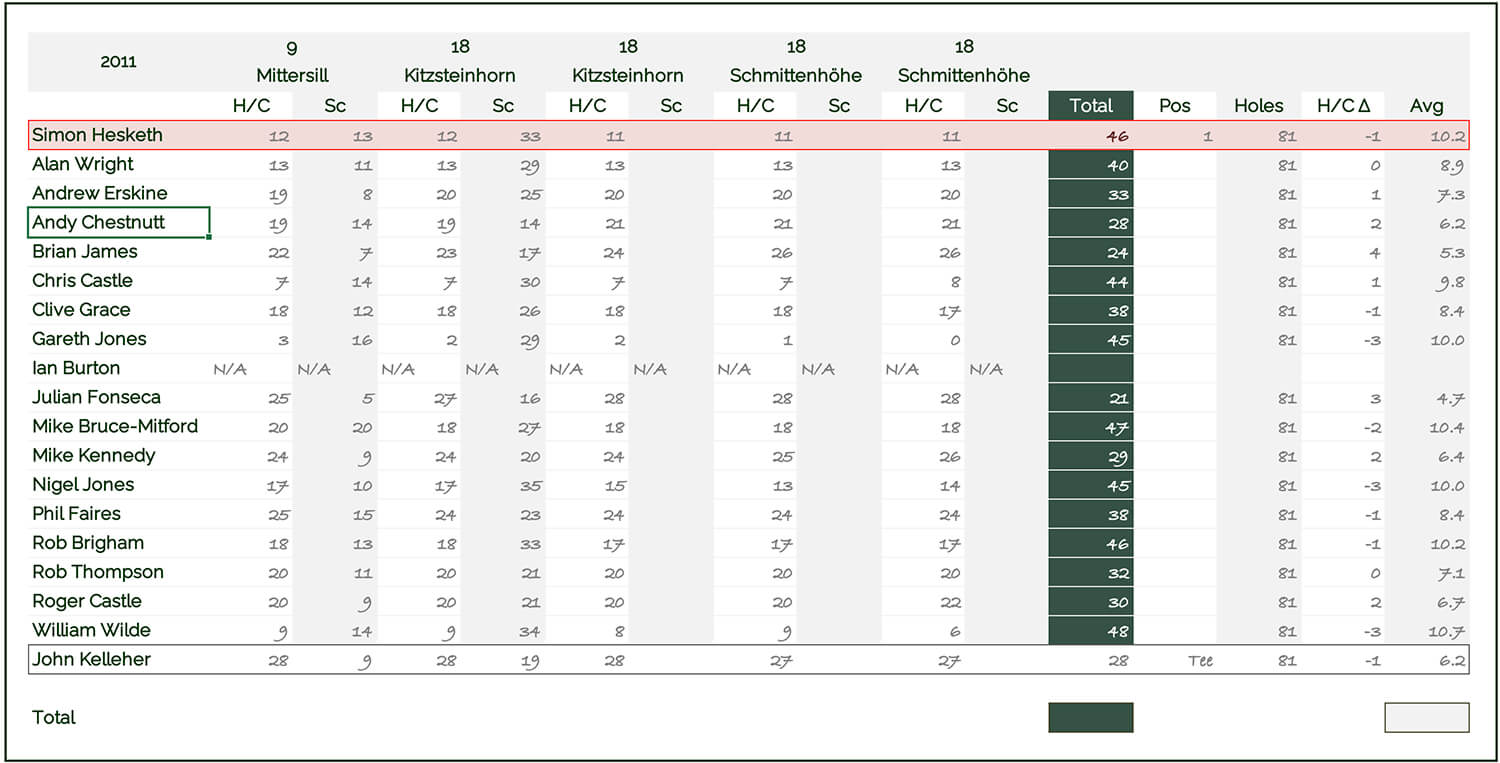The image size is (1500, 763).
Task: Click the dark green Total column header
Action: point(1091,105)
